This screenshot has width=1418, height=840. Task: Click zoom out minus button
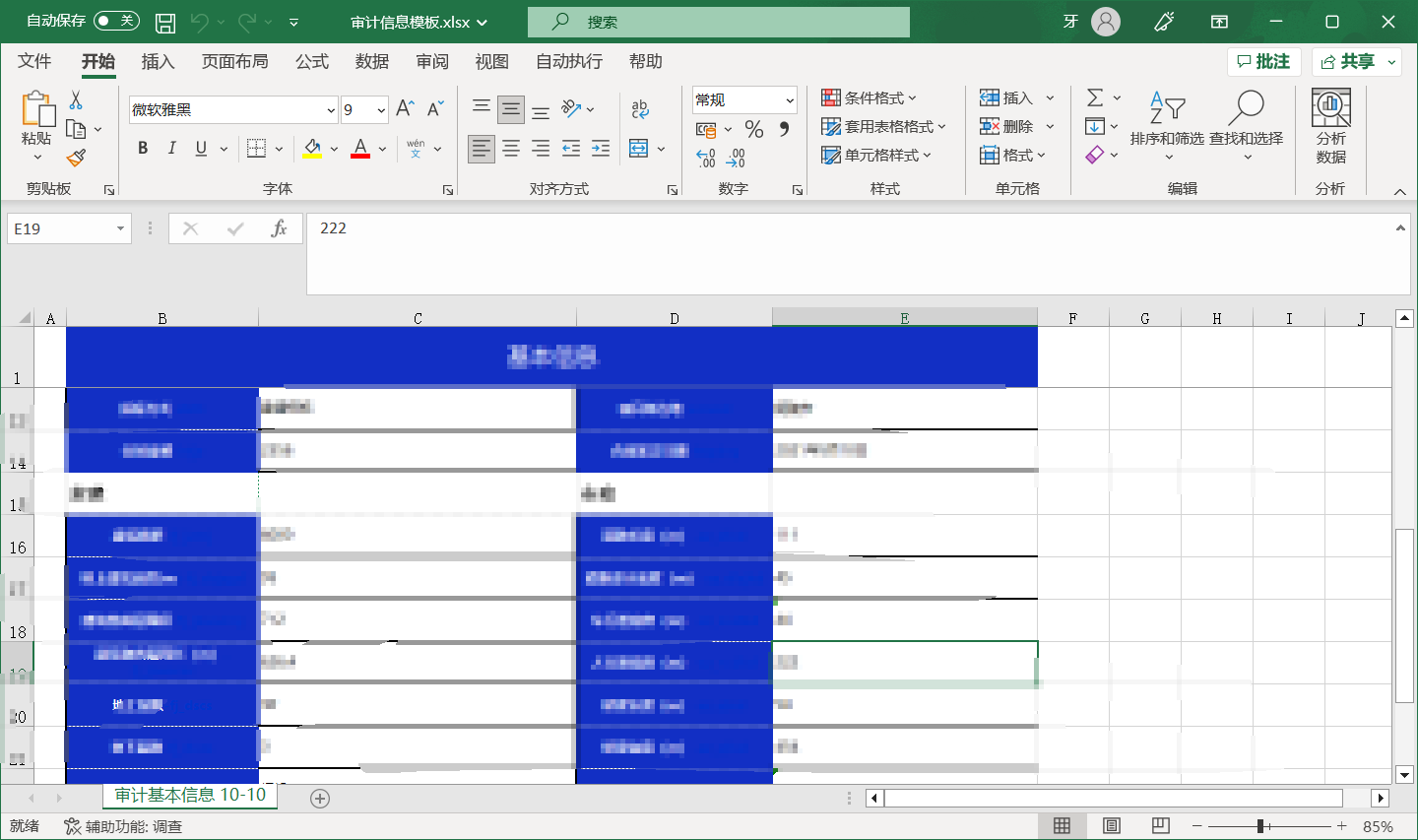coord(1197,826)
